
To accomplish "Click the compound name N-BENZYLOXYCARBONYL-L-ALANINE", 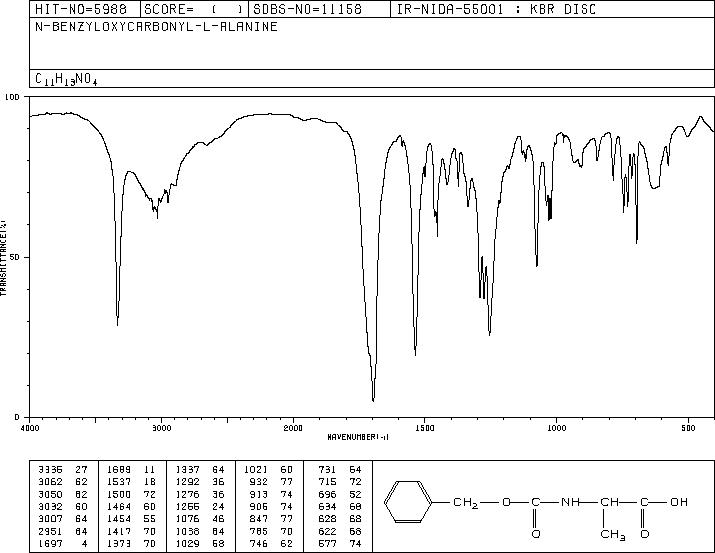I will 156,27.
